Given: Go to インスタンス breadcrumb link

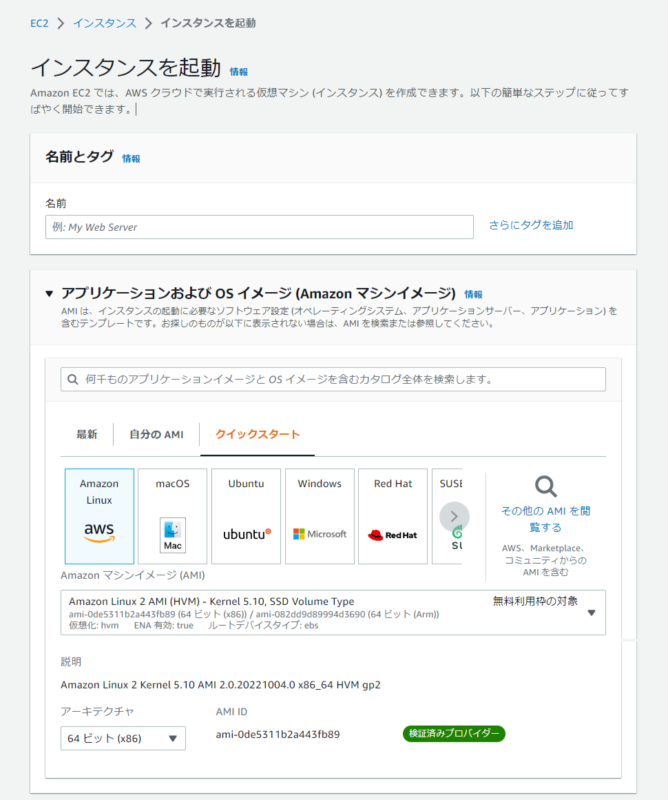Looking at the screenshot, I should pyautogui.click(x=105, y=23).
